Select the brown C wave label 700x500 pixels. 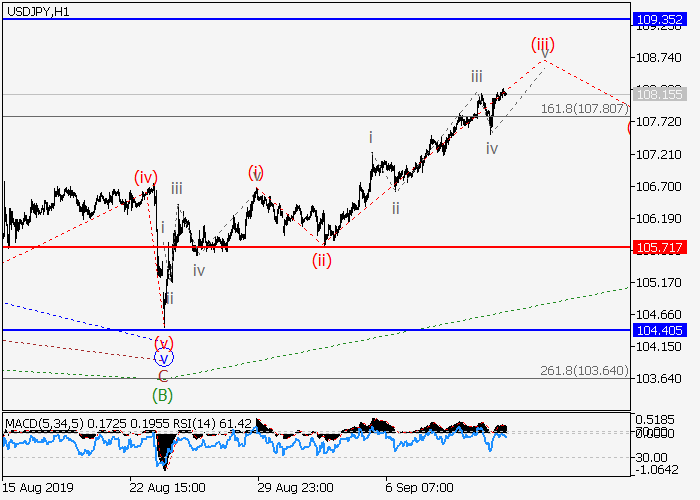[162, 376]
